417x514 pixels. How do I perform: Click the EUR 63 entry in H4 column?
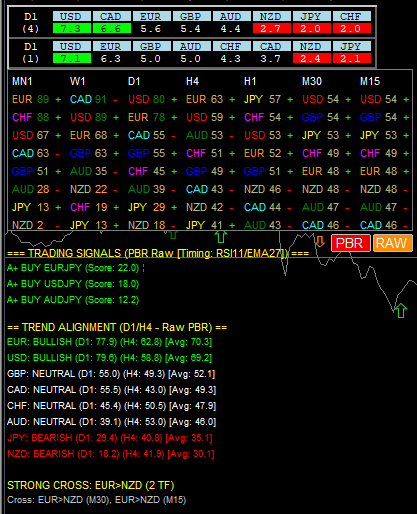[x=204, y=99]
